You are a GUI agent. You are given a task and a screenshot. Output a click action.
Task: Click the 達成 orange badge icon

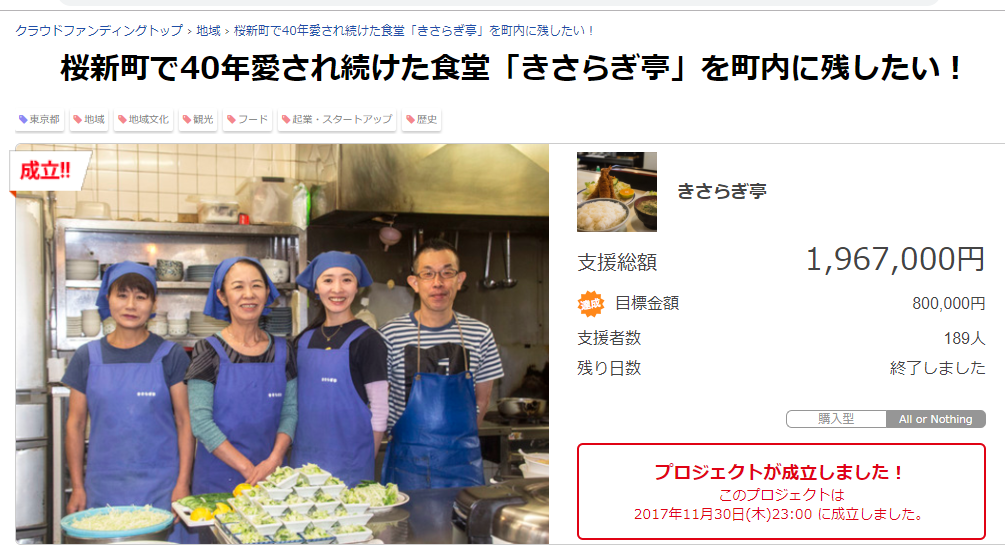point(590,304)
